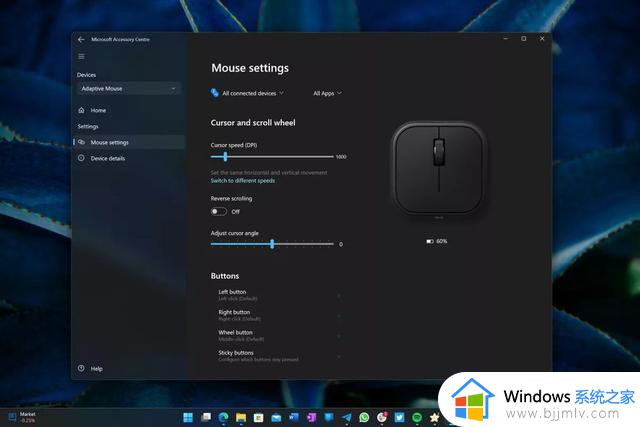Click the Device details info icon

(x=81, y=158)
